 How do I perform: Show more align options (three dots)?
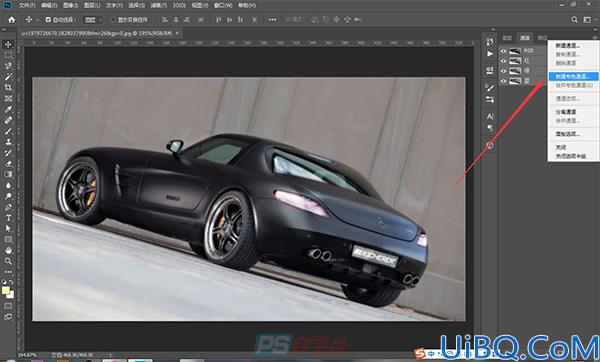272,20
